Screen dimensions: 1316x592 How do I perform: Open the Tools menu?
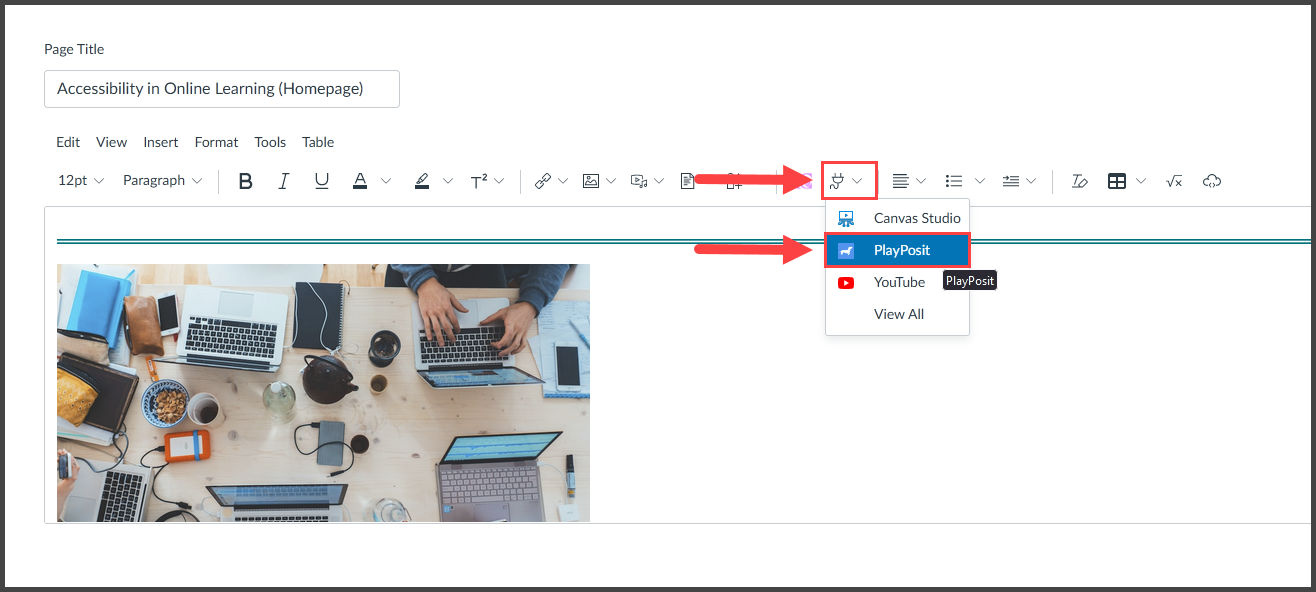[x=270, y=142]
